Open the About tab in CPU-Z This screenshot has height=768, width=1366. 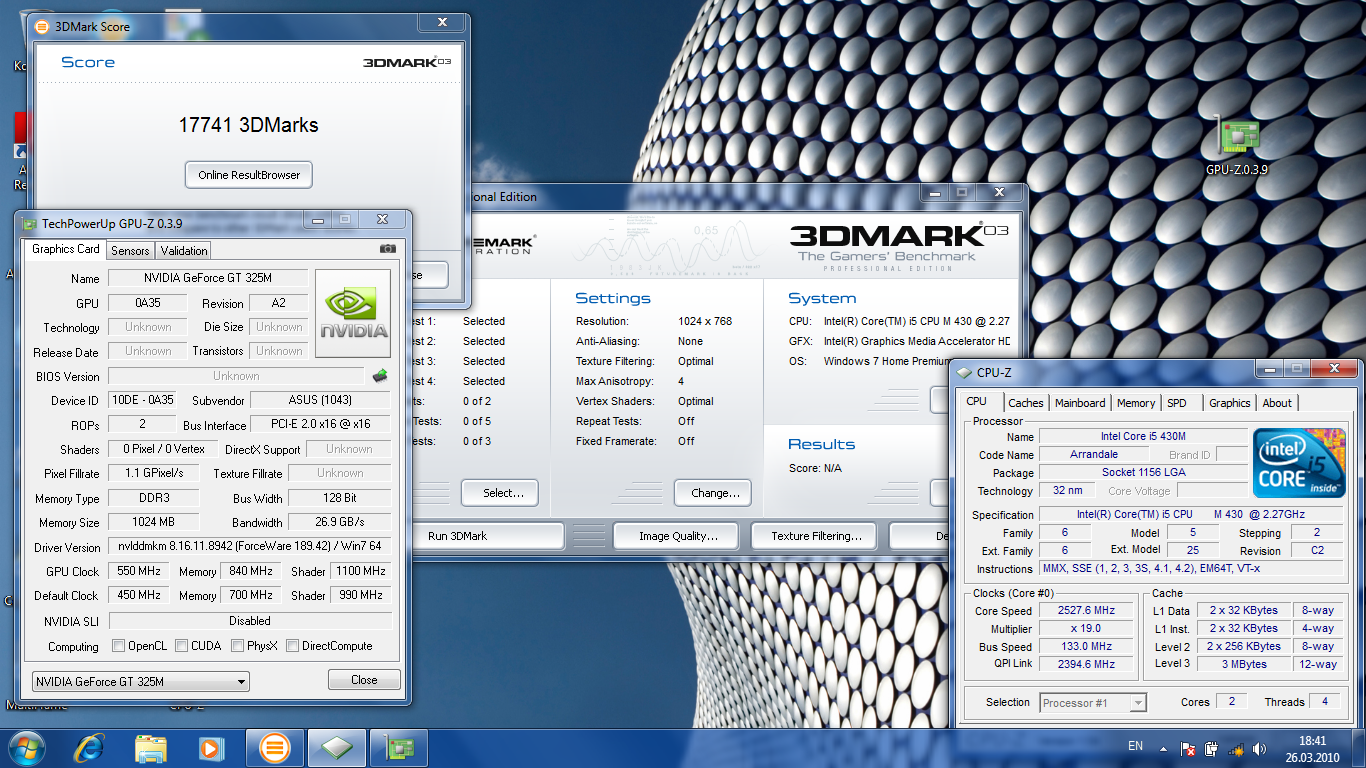click(1277, 403)
